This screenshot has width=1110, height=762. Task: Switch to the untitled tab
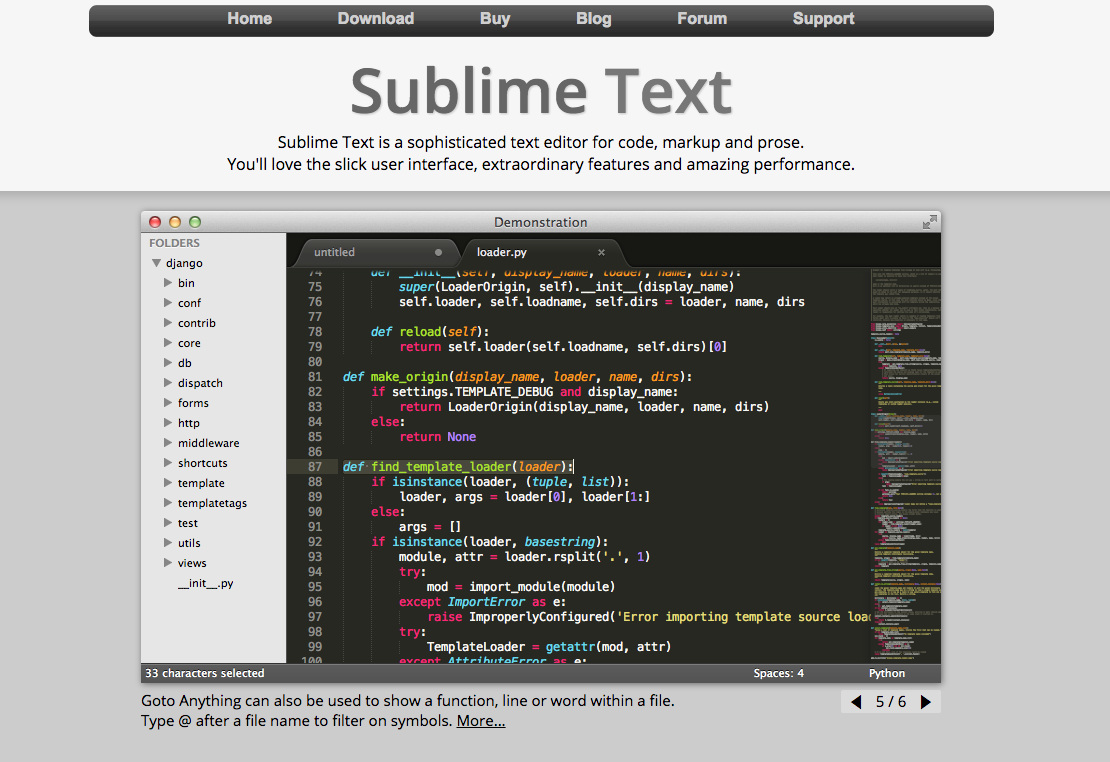point(335,253)
